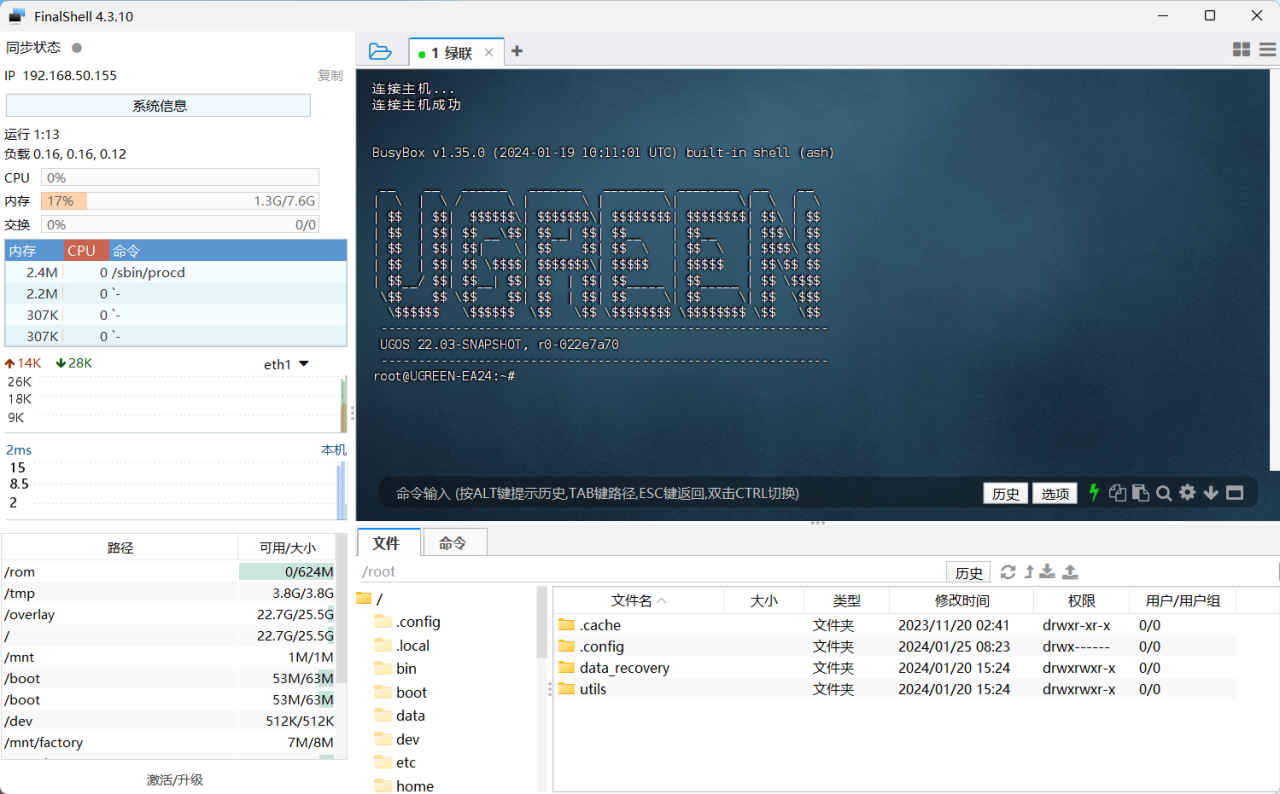Click the paste icon in terminal toolbar
Screen dimensions: 1280x794
click(x=1140, y=492)
